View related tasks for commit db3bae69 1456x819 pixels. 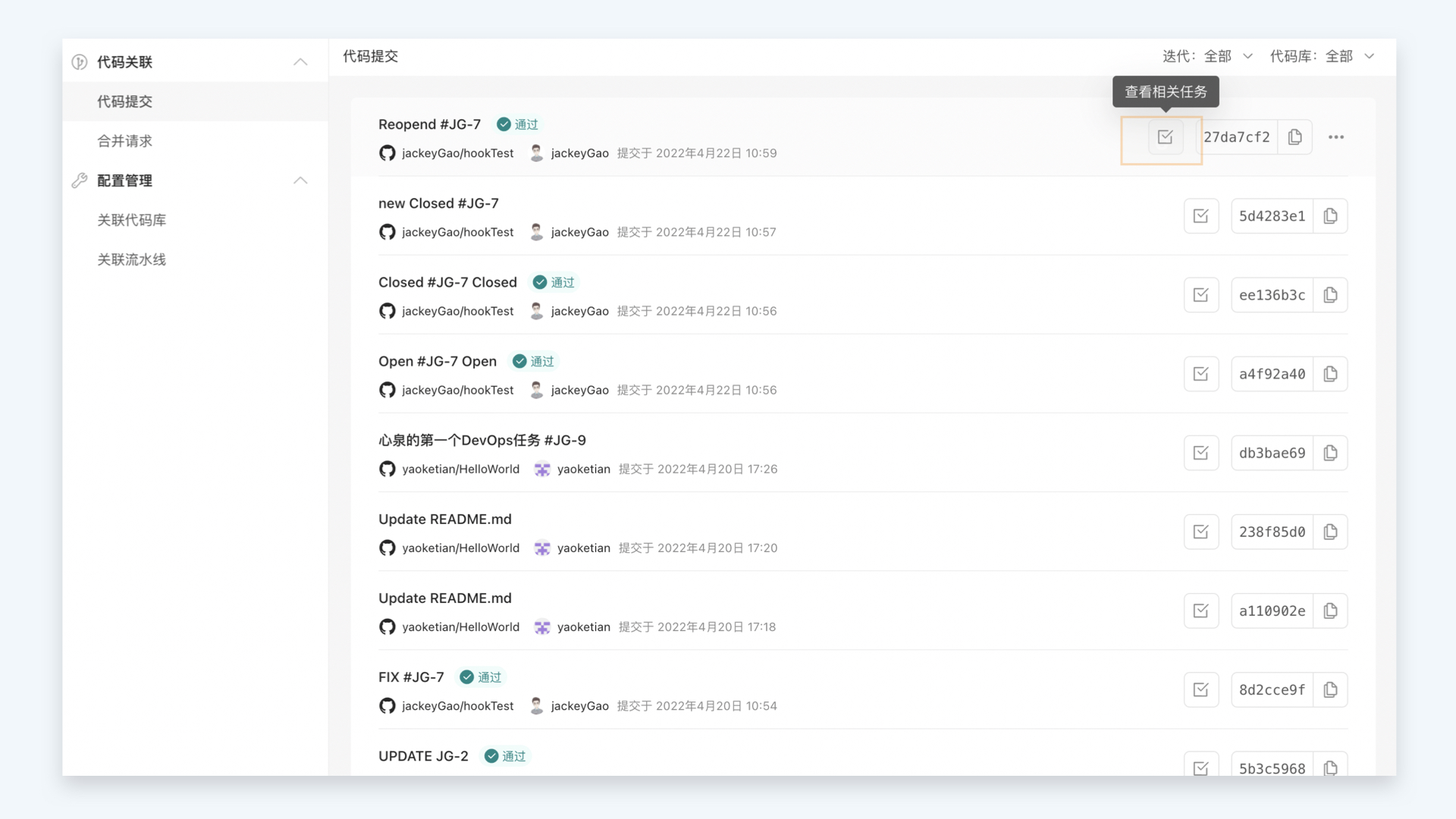(x=1200, y=453)
